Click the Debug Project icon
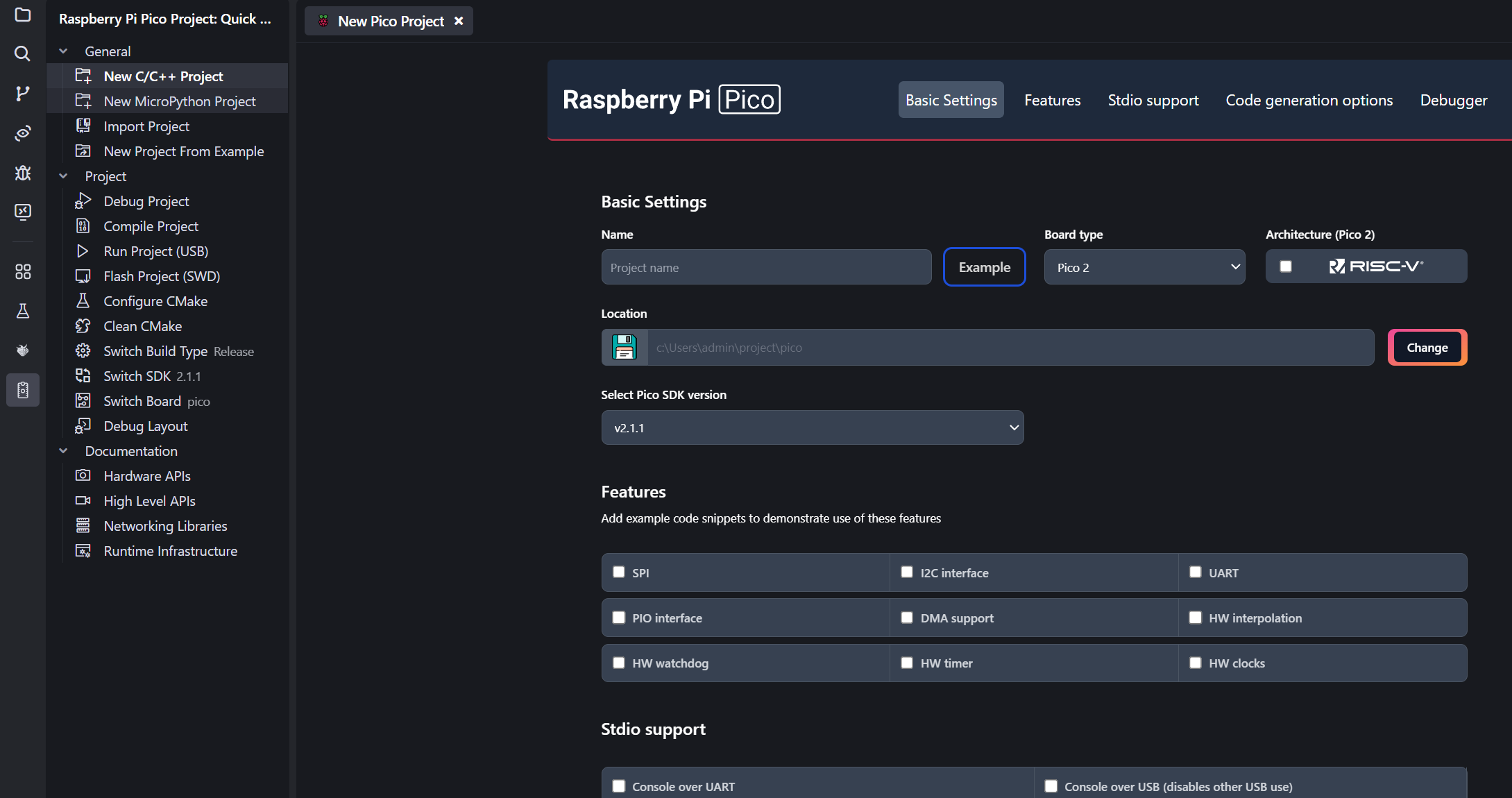The image size is (1512, 798). (83, 201)
